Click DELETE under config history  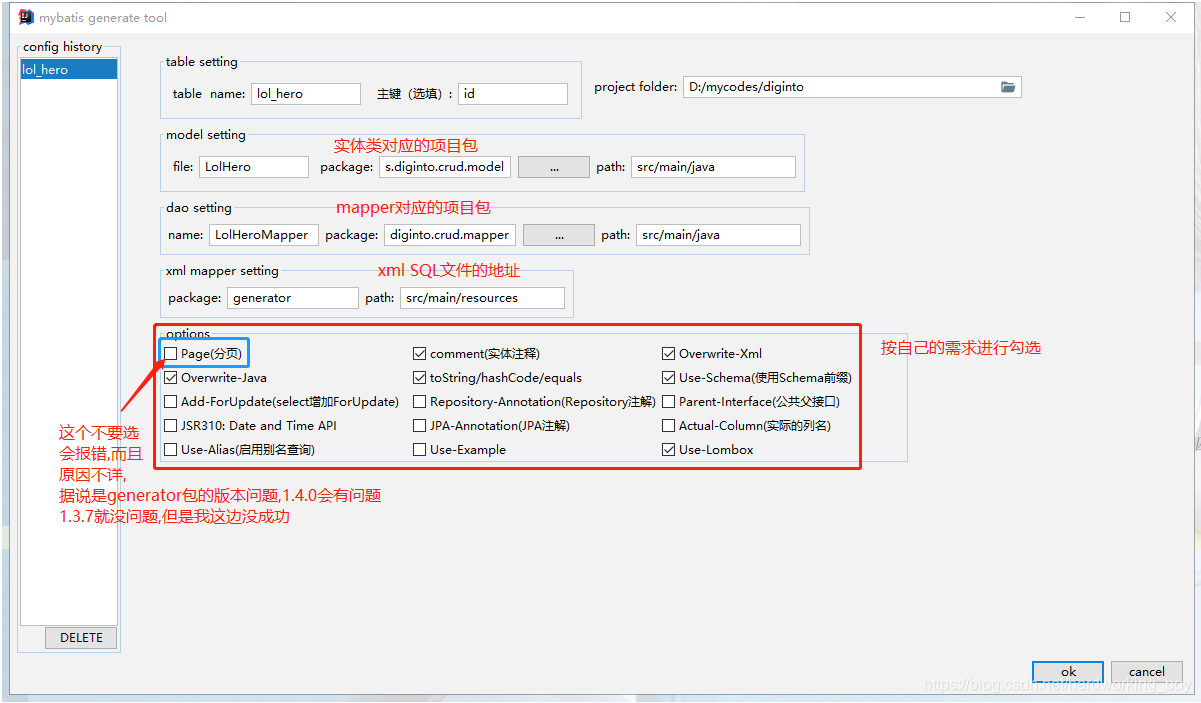81,638
